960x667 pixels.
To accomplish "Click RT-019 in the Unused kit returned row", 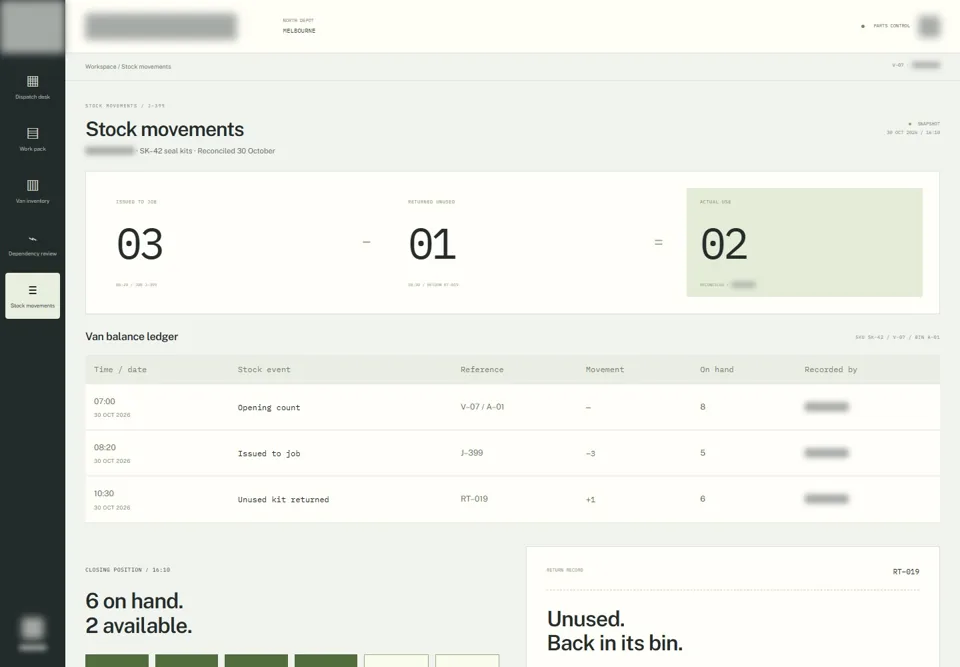I will coord(474,499).
